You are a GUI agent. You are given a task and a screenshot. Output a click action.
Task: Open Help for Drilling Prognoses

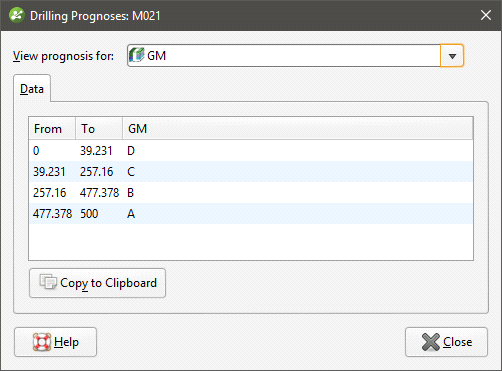pyautogui.click(x=55, y=342)
